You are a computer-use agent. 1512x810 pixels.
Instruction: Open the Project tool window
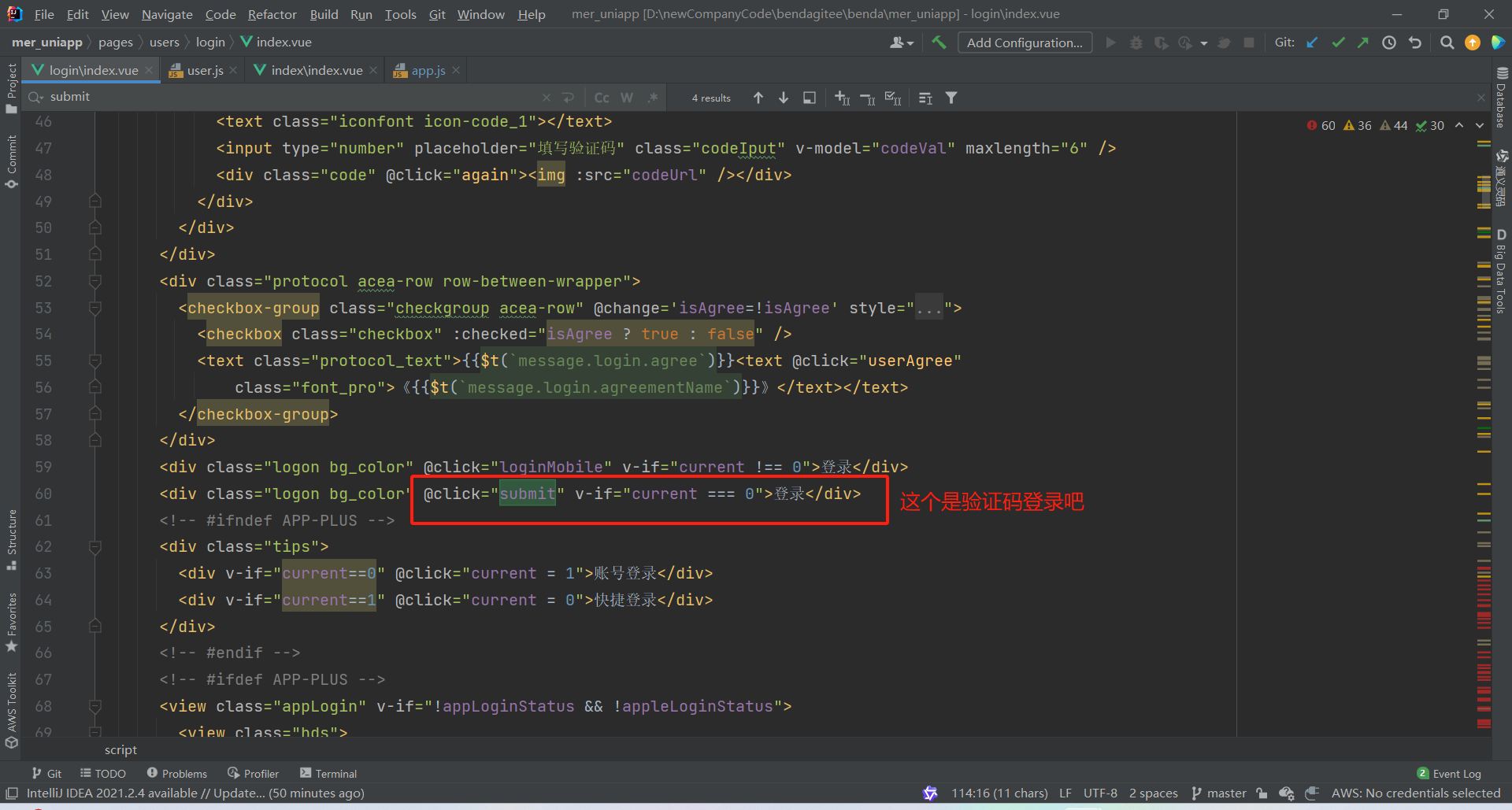[11, 87]
